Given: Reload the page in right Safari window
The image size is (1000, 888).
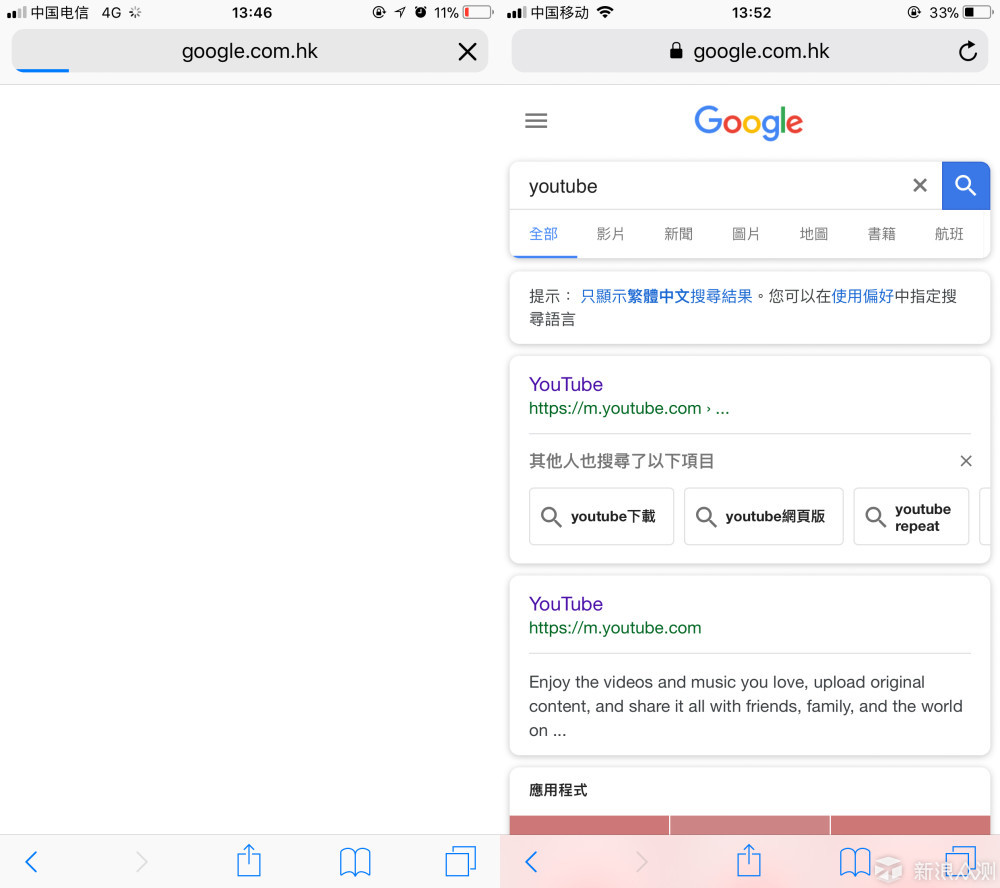Looking at the screenshot, I should tap(967, 51).
